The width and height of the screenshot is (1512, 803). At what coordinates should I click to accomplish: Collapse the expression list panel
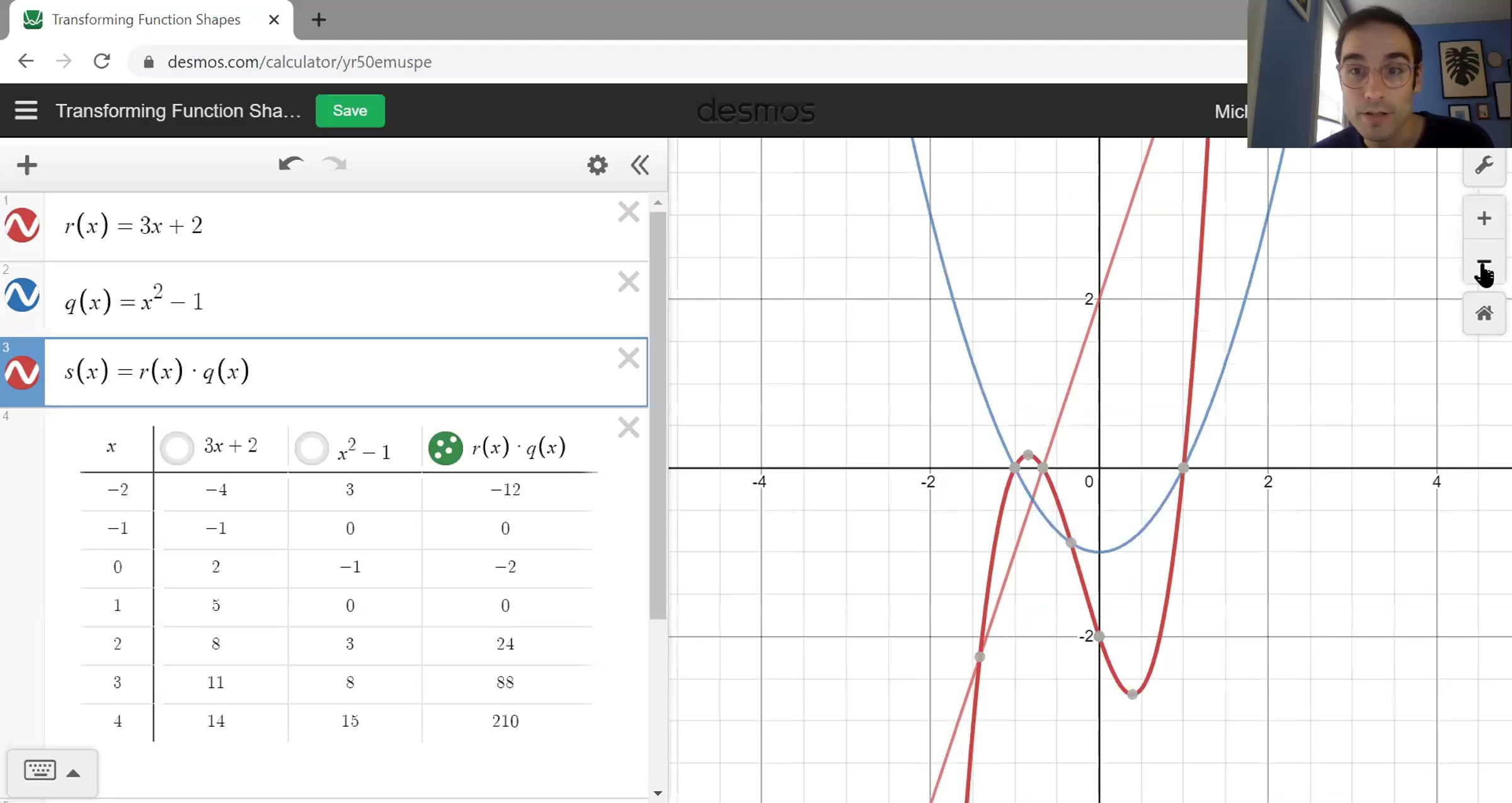(x=639, y=166)
